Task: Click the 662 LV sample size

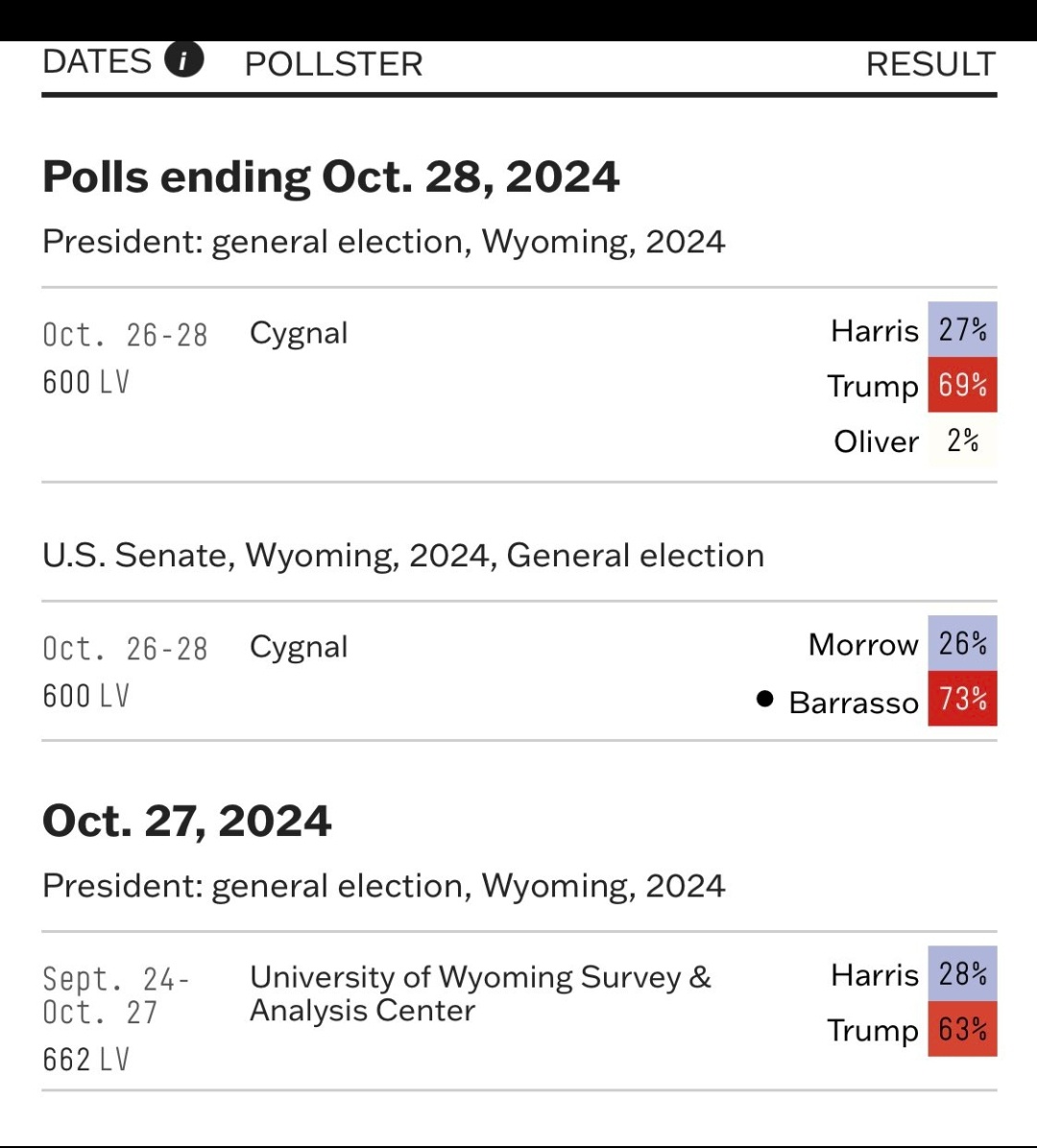Action: pos(86,1060)
